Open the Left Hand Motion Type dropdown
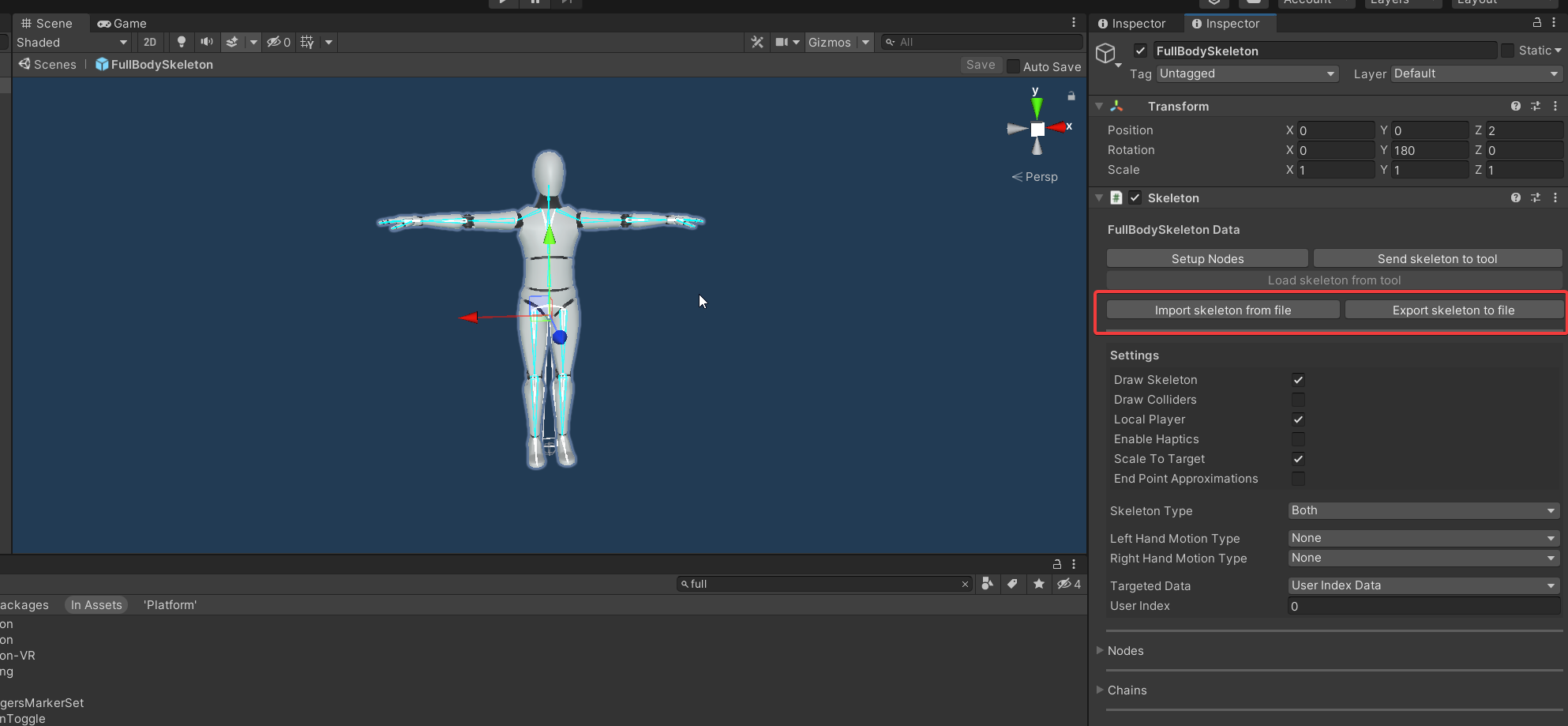Viewport: 1568px width, 726px height. (x=1423, y=538)
